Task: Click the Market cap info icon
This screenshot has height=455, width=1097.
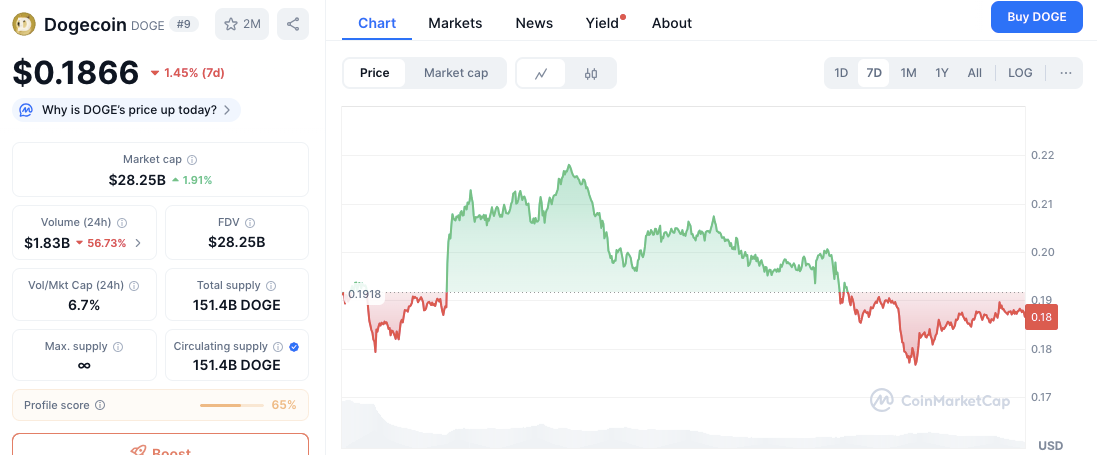Action: point(192,160)
